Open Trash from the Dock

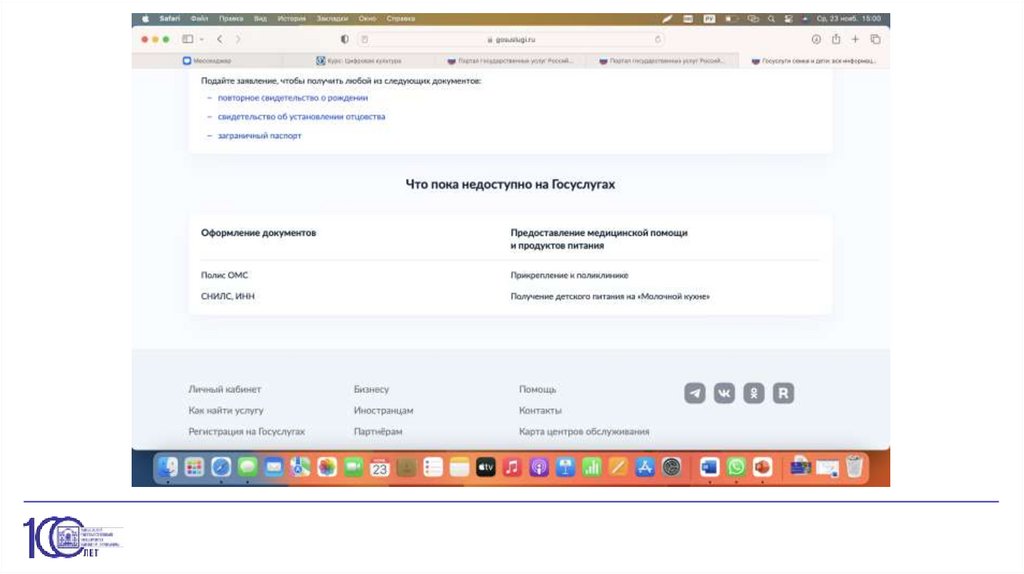coord(854,468)
